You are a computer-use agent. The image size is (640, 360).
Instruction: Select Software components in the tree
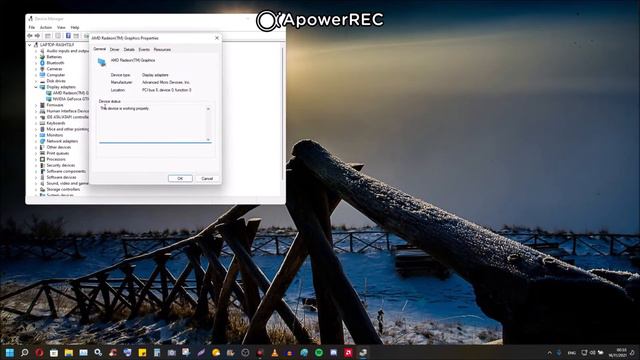pyautogui.click(x=66, y=171)
